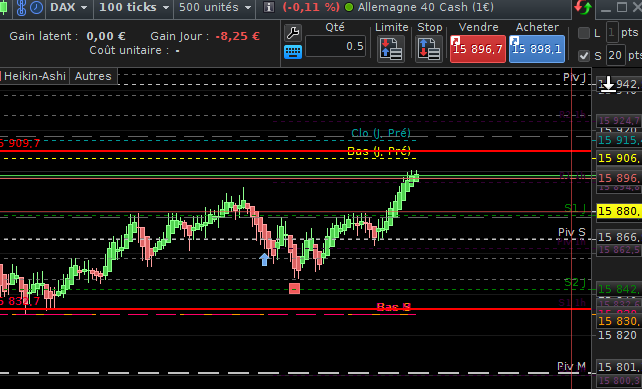Viewport: 642px width, 389px height.
Task: Open the DAX instrument dropdown
Action: click(68, 7)
